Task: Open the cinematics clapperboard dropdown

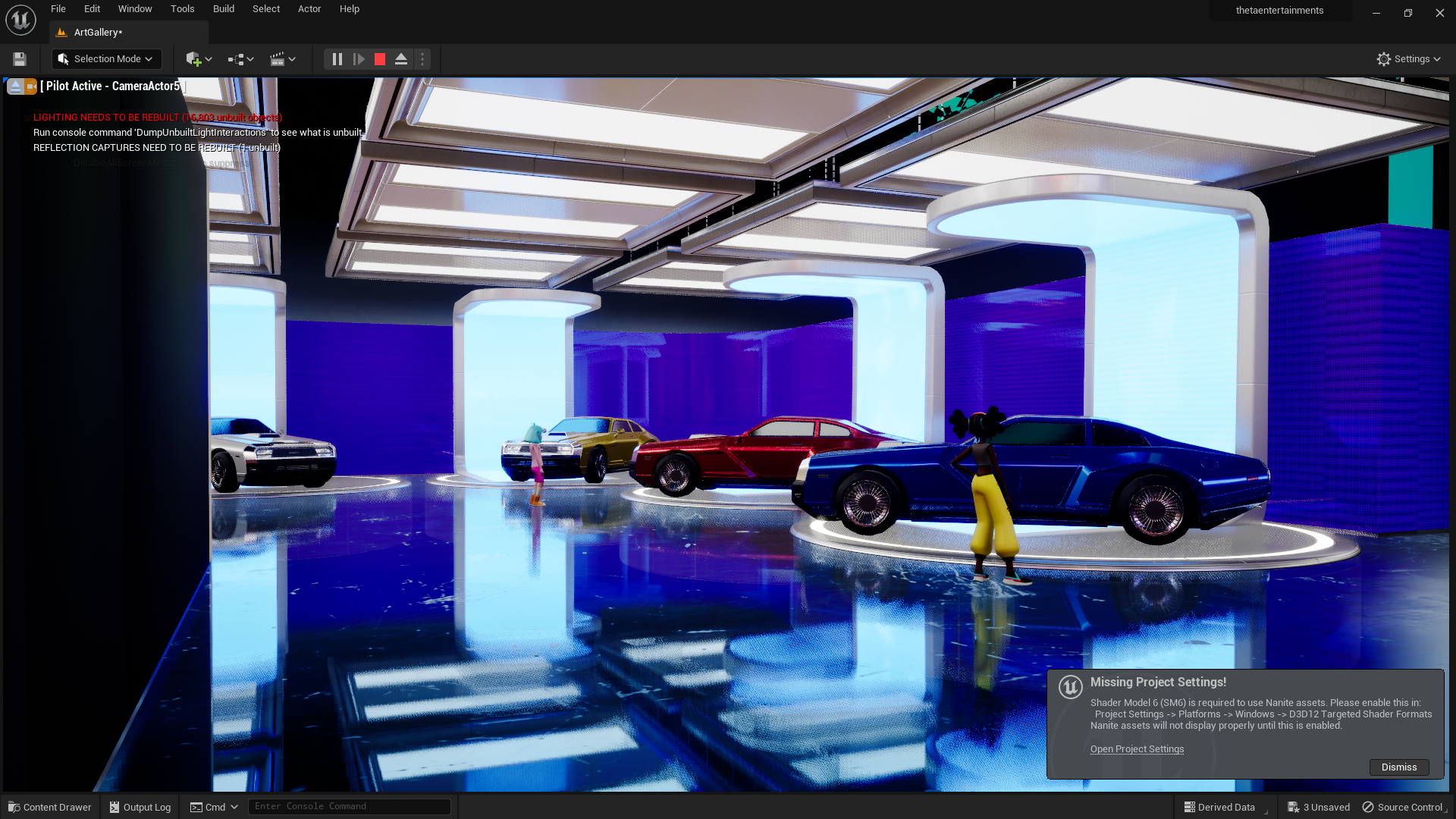Action: pos(282,59)
